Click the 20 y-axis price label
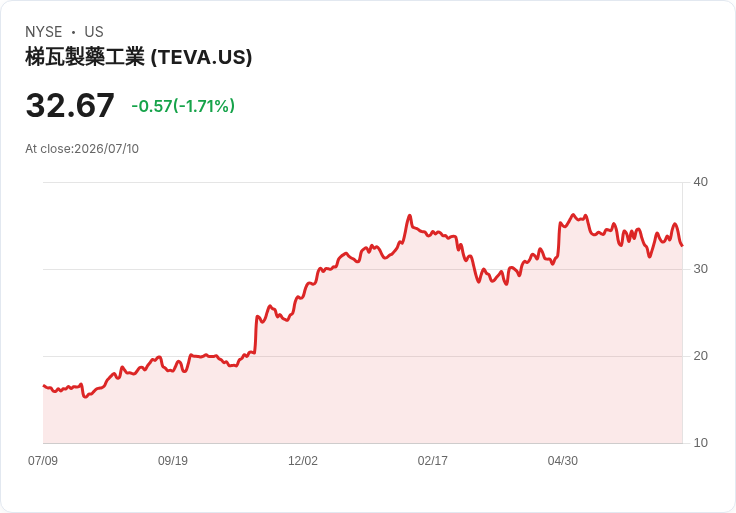736x513 pixels. (700, 356)
